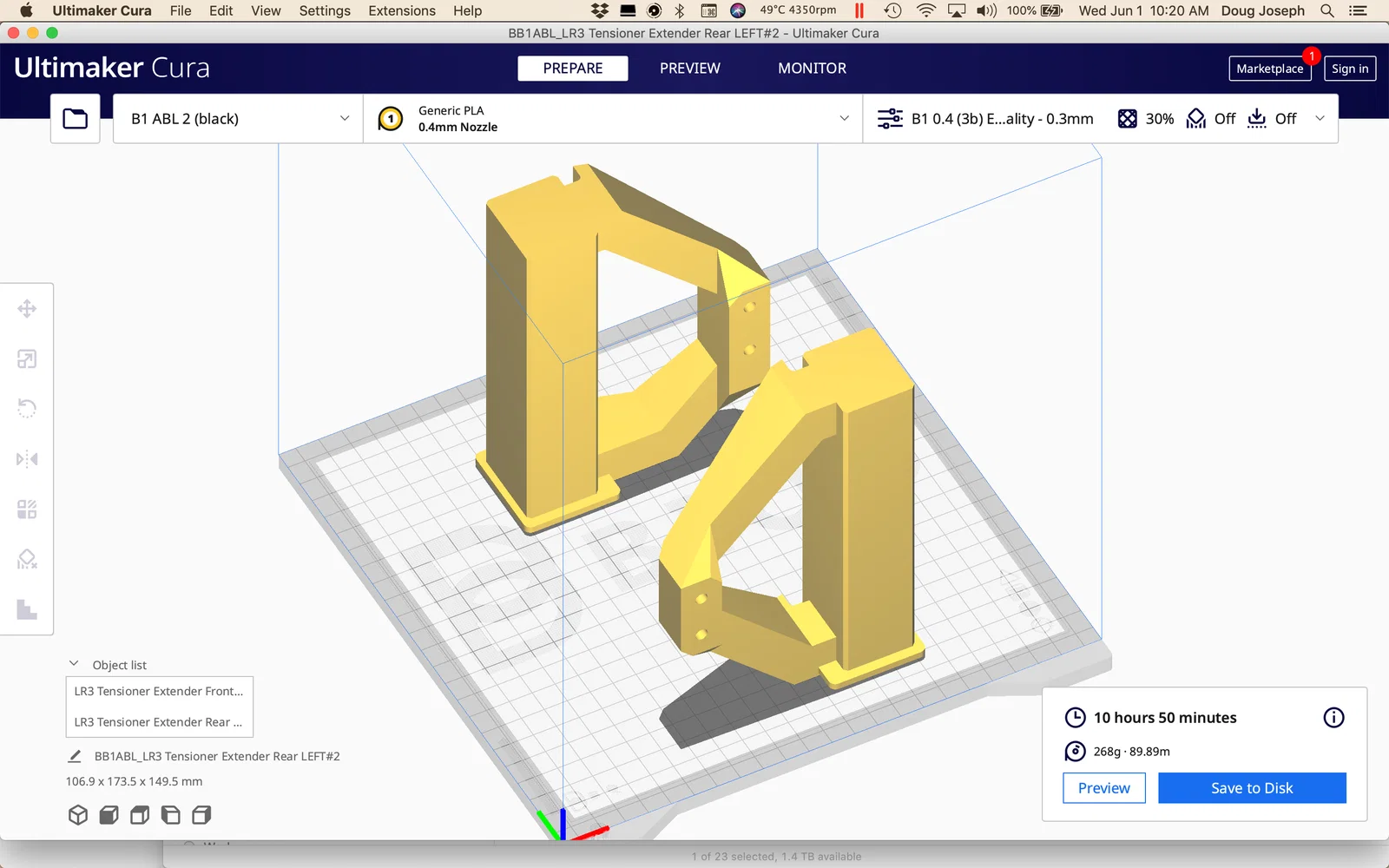Select the Rotate tool

(27, 408)
